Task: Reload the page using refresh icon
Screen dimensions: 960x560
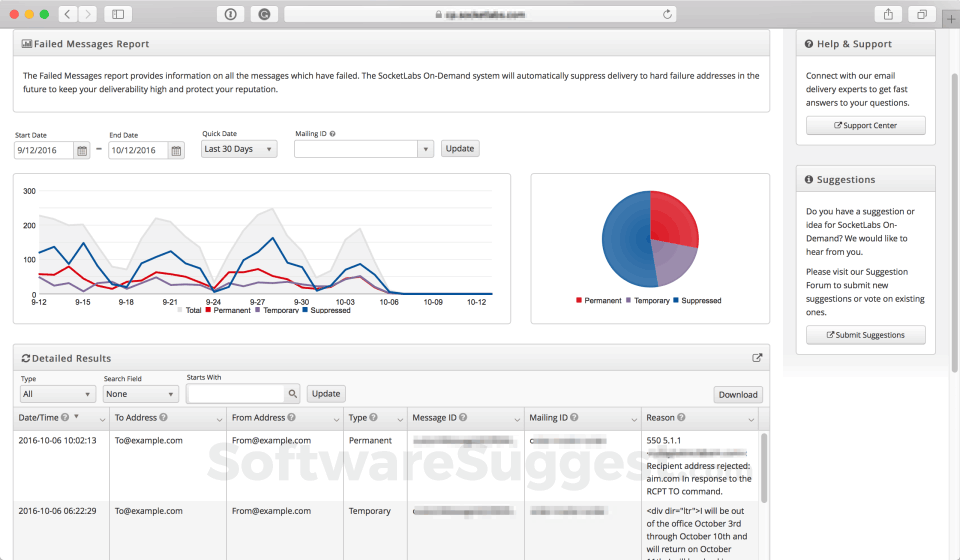Action: point(667,14)
